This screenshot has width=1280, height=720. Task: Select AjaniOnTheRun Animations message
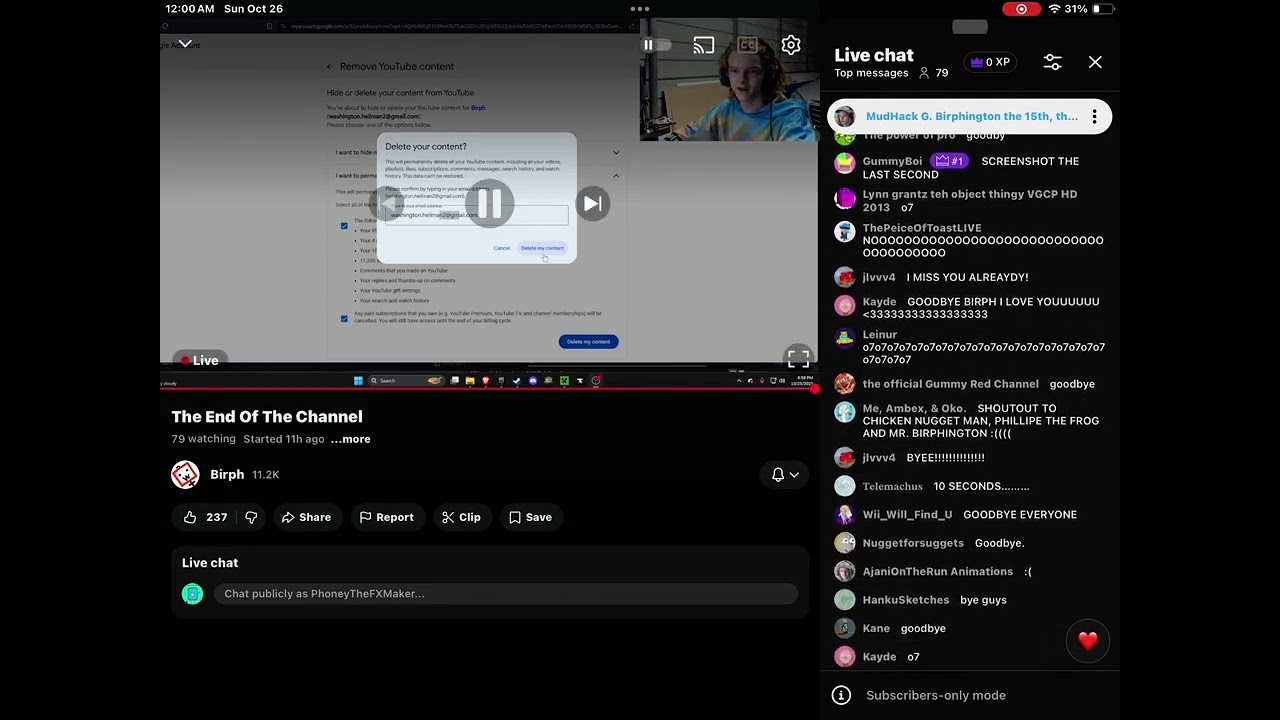pos(970,571)
